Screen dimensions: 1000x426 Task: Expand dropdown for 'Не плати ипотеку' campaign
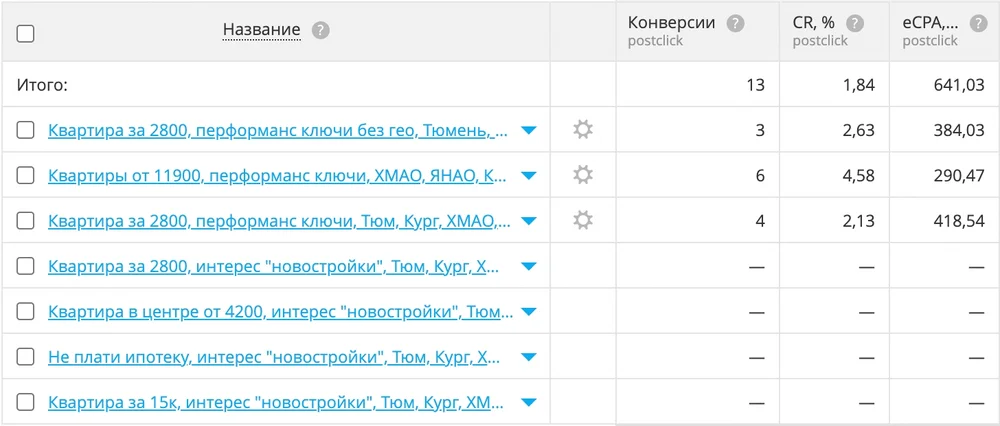(529, 357)
